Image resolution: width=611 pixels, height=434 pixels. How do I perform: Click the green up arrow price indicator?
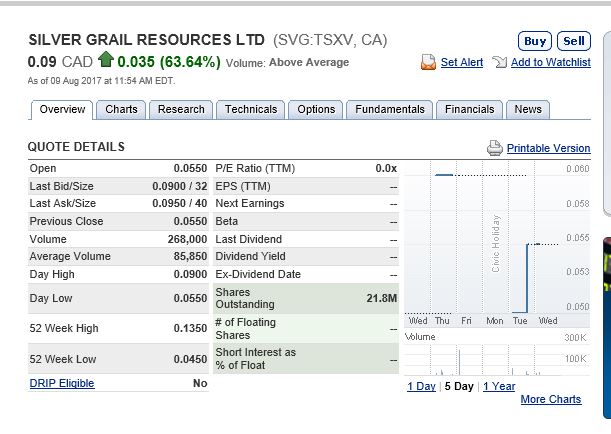tap(105, 62)
